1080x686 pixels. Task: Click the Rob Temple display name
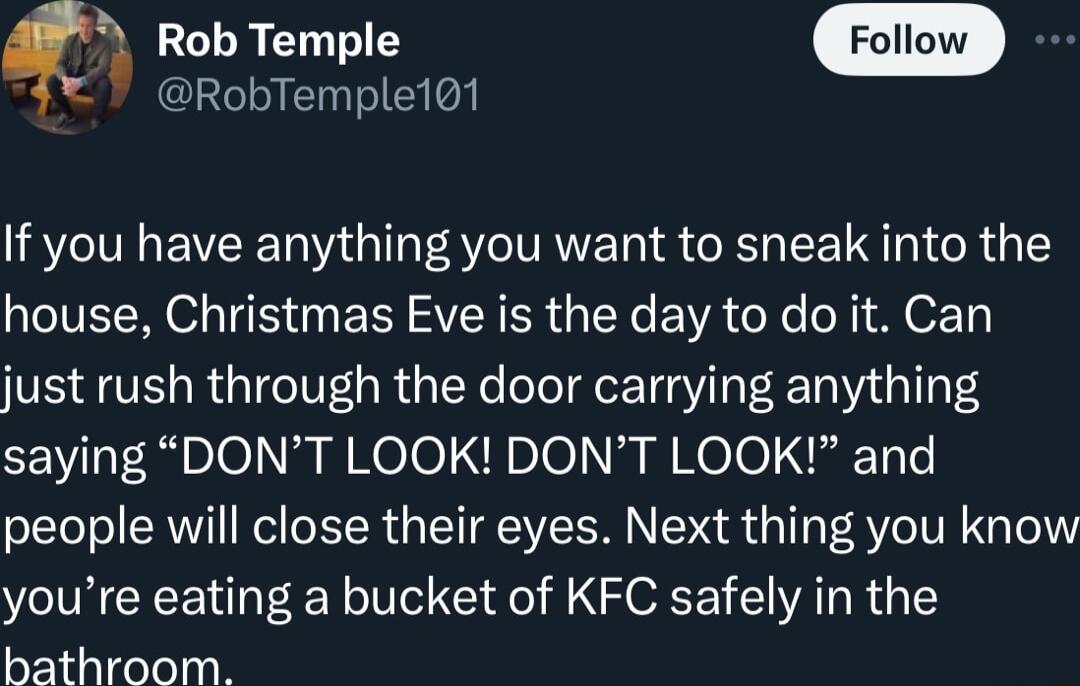[x=277, y=40]
